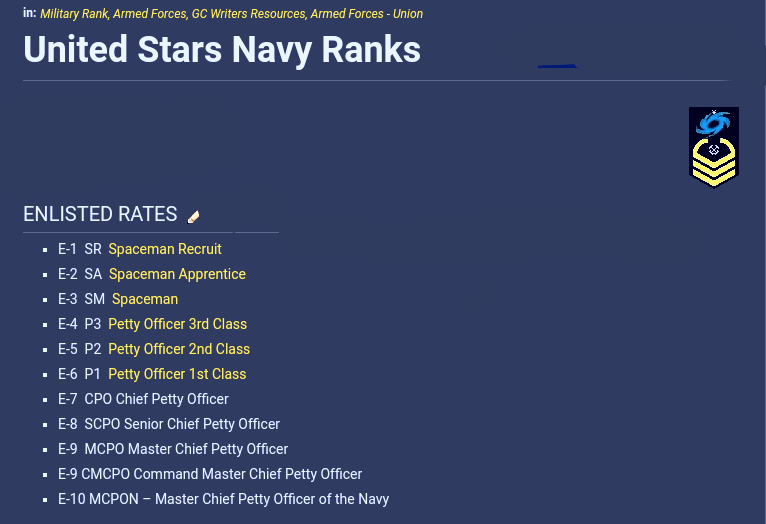Open Armed Forces - Union category
This screenshot has width=766, height=524.
click(x=366, y=14)
